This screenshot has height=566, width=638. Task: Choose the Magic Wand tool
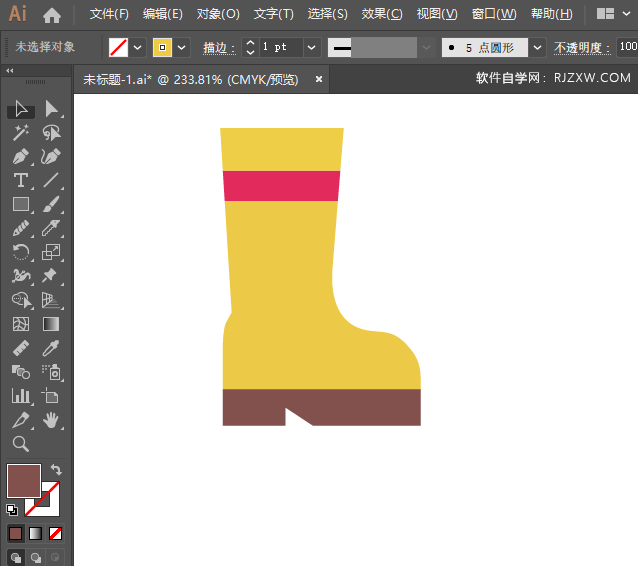pyautogui.click(x=21, y=133)
